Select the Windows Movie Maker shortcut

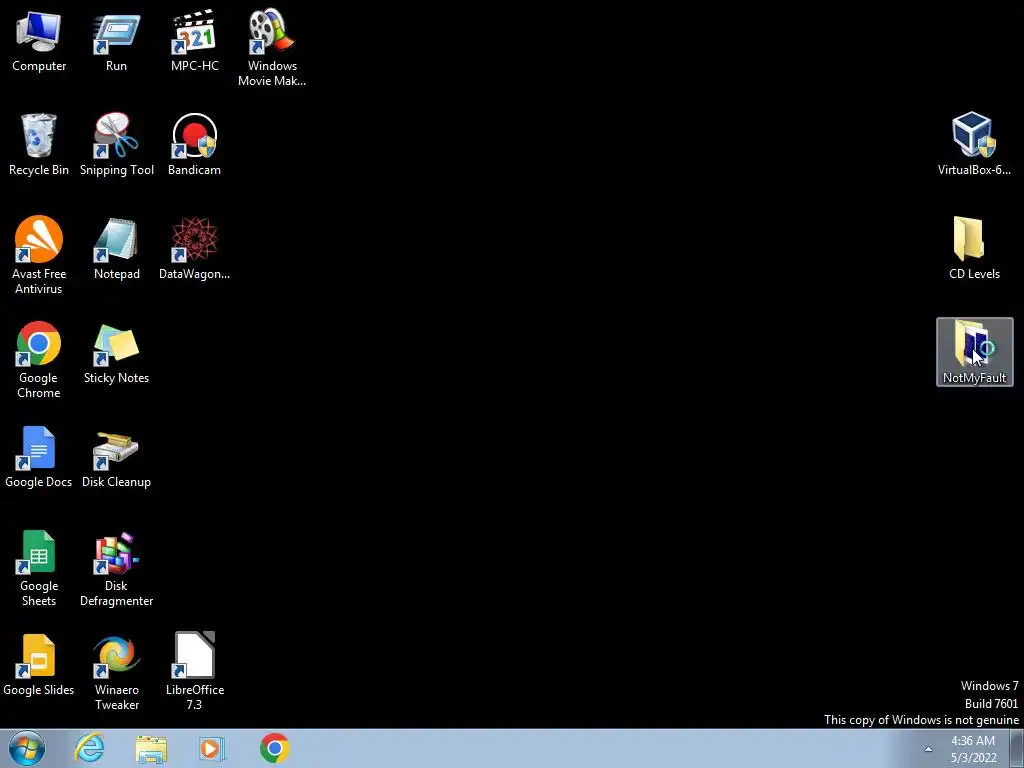point(272,48)
